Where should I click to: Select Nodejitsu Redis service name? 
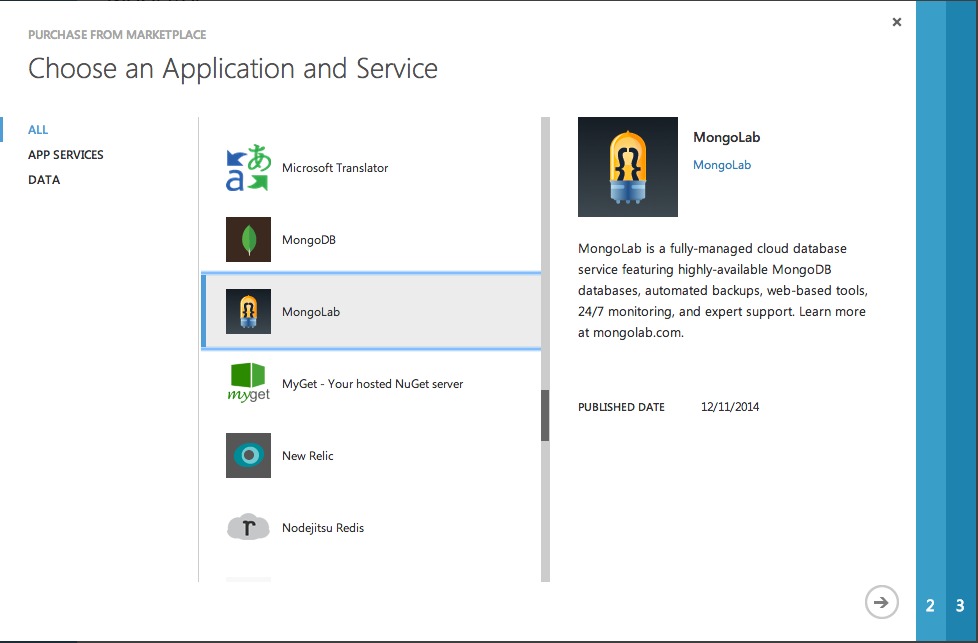[322, 528]
